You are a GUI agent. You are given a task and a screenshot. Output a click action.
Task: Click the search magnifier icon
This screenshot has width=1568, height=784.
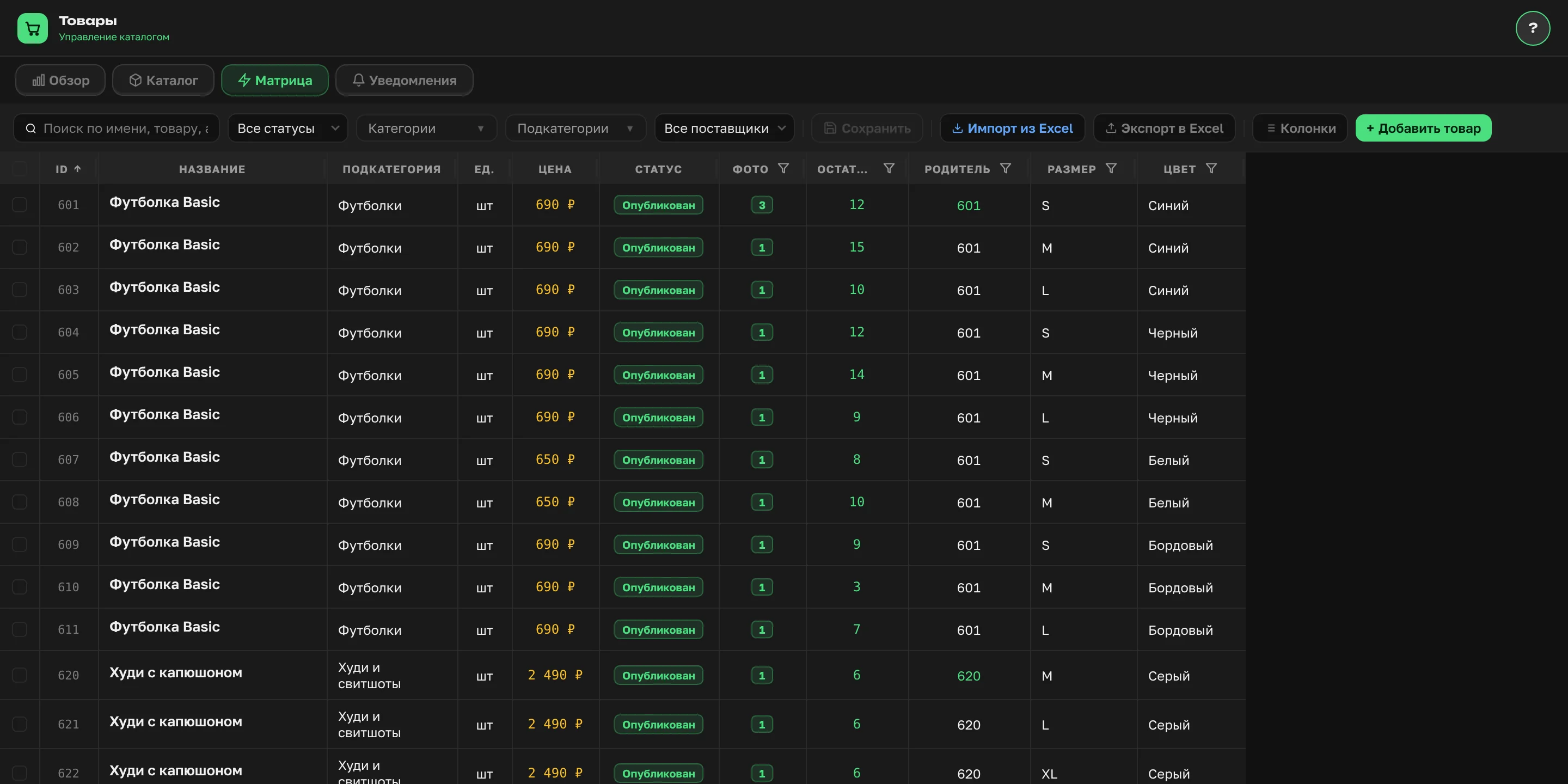tap(30, 128)
